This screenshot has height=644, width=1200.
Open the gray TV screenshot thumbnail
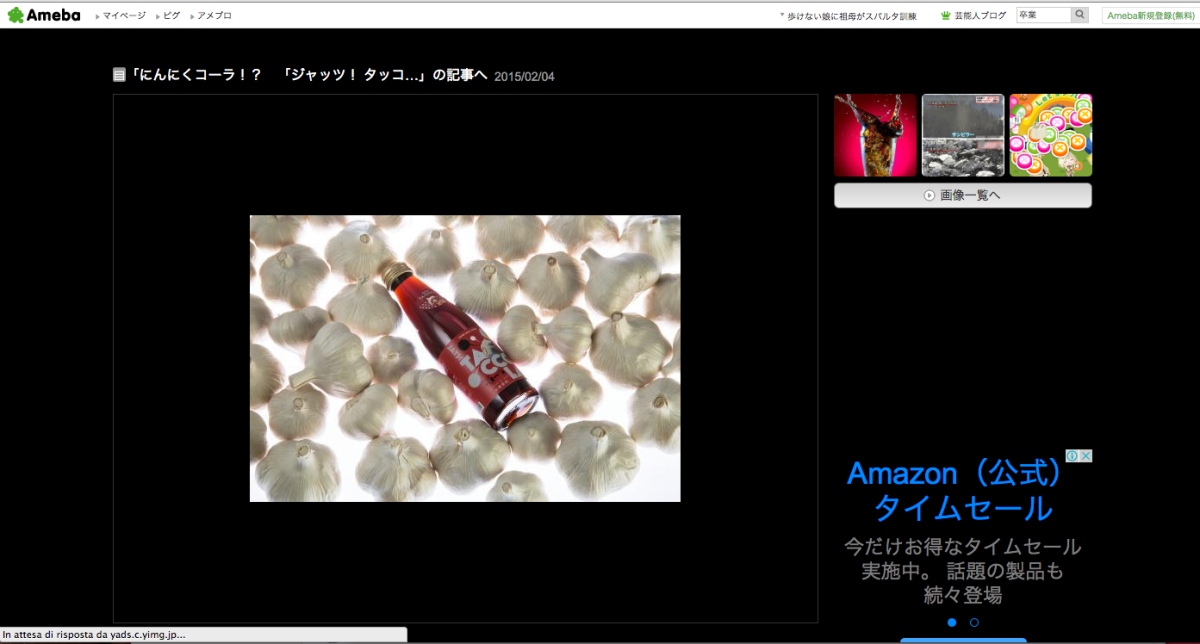coord(962,135)
